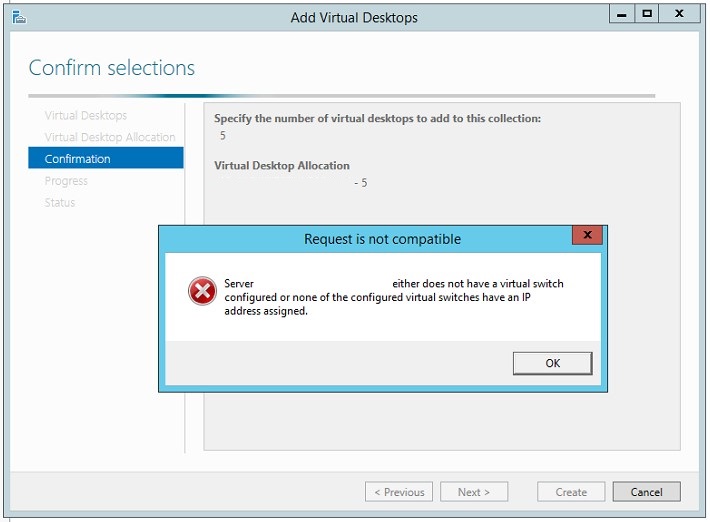The image size is (710, 522).
Task: Click the Add Virtual Desktops title text
Action: 354,17
